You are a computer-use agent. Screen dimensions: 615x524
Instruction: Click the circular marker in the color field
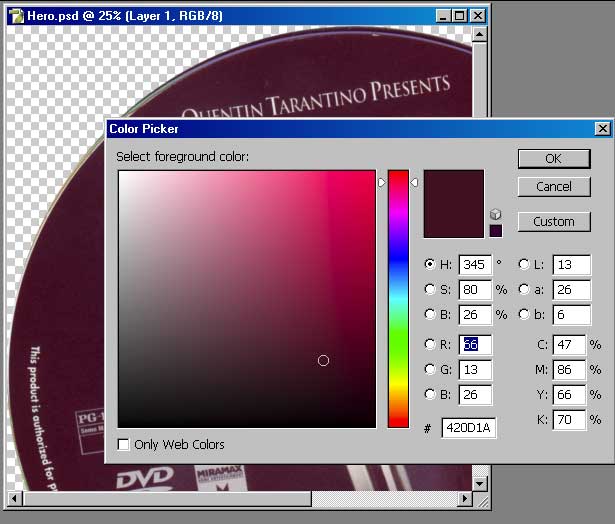point(323,360)
